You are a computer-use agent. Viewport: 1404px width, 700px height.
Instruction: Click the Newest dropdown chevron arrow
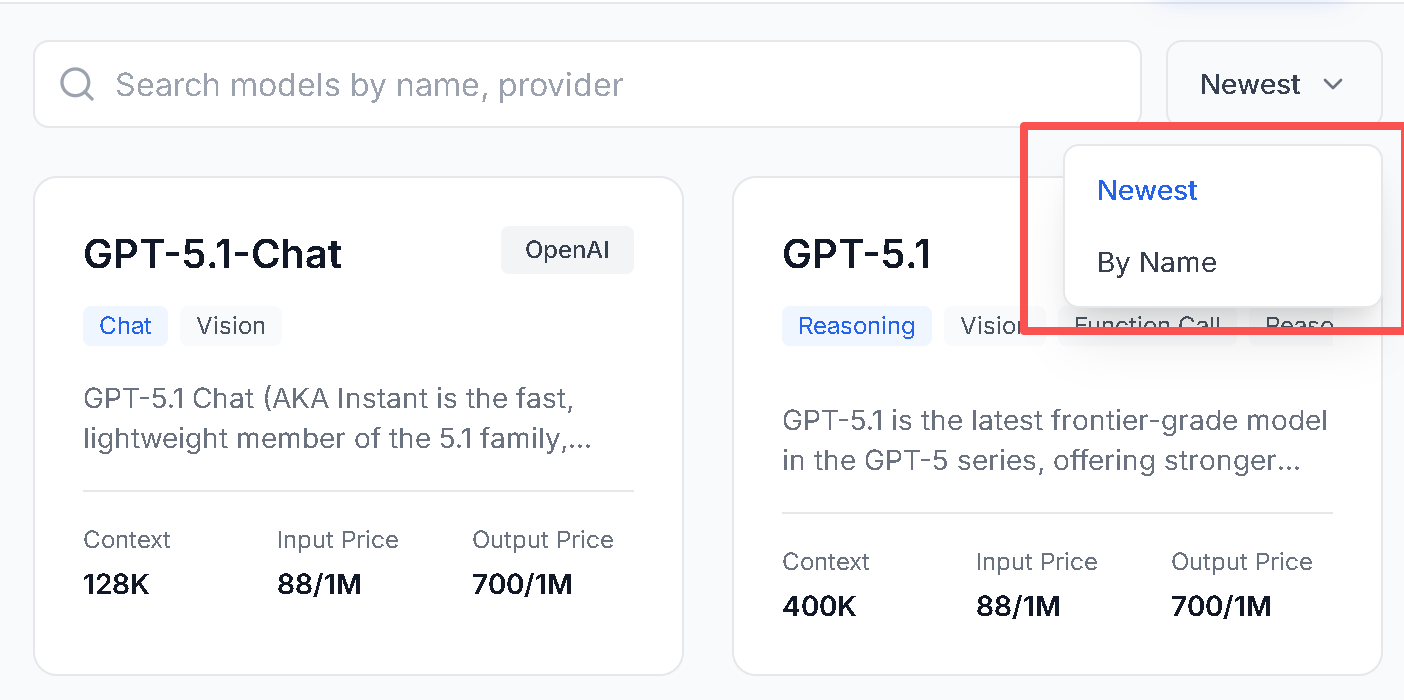[x=1333, y=85]
